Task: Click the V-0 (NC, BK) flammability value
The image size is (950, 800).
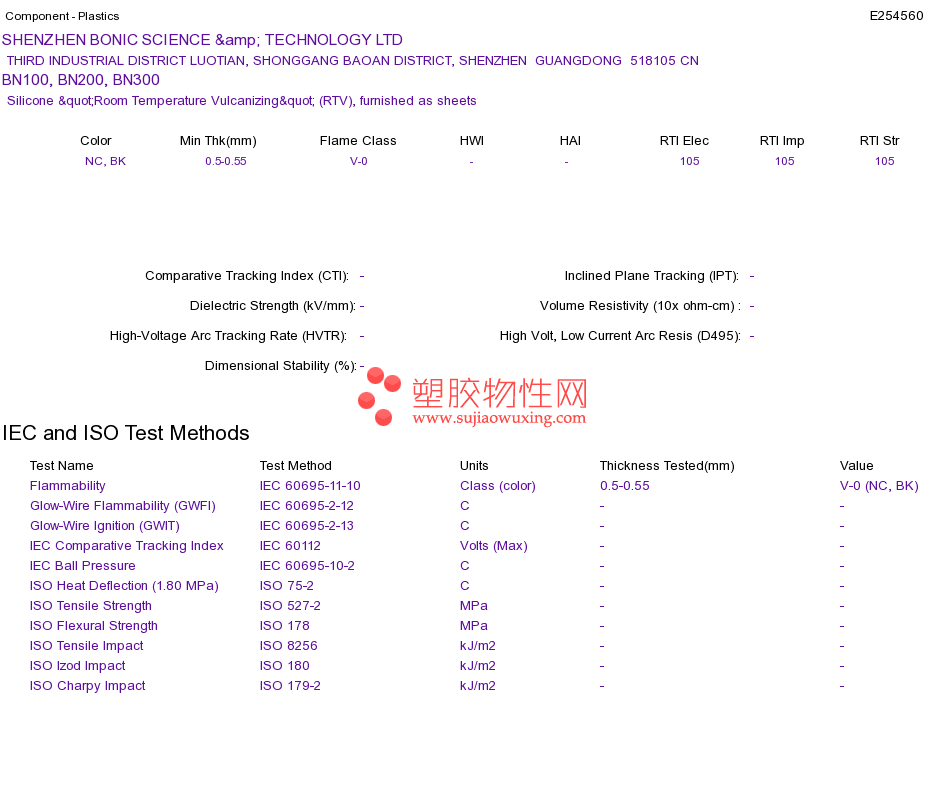Action: point(879,485)
